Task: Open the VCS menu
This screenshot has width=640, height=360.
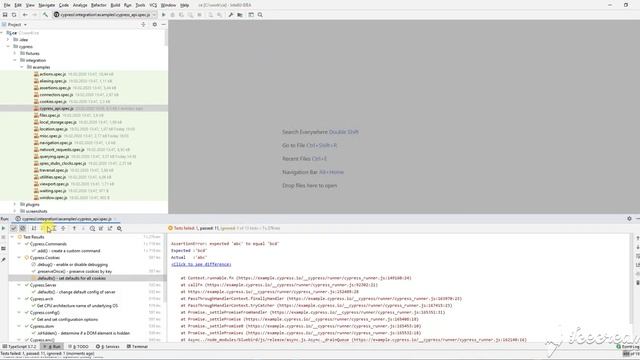Action: click(153, 5)
